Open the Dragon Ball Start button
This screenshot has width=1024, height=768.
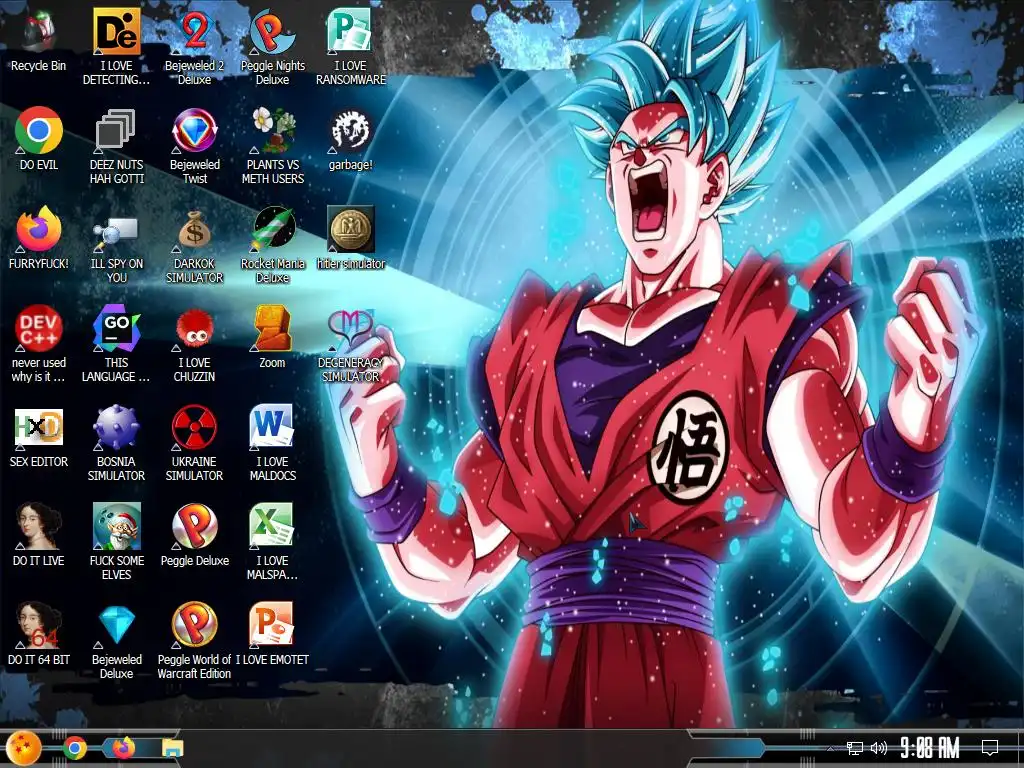pyautogui.click(x=23, y=748)
